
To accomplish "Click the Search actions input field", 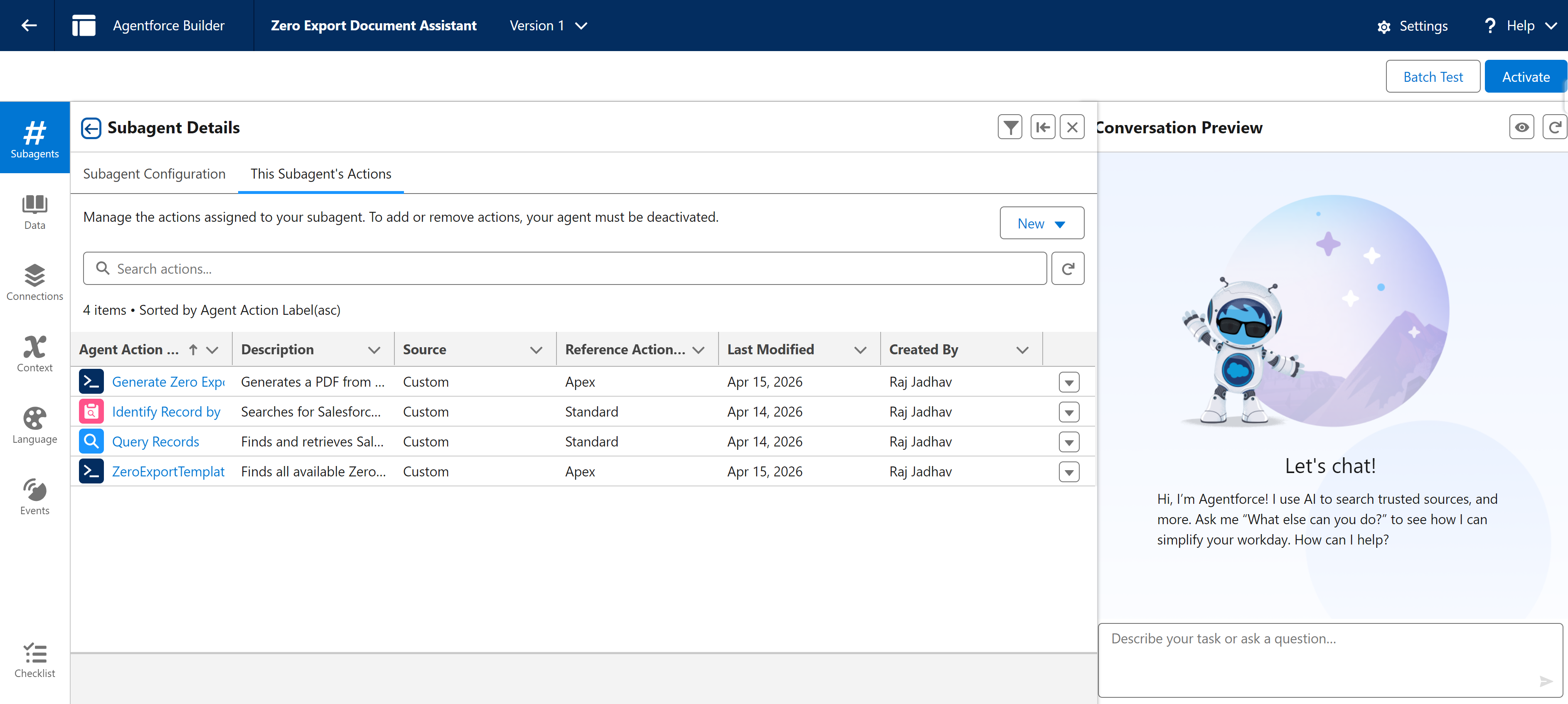I will tap(565, 268).
